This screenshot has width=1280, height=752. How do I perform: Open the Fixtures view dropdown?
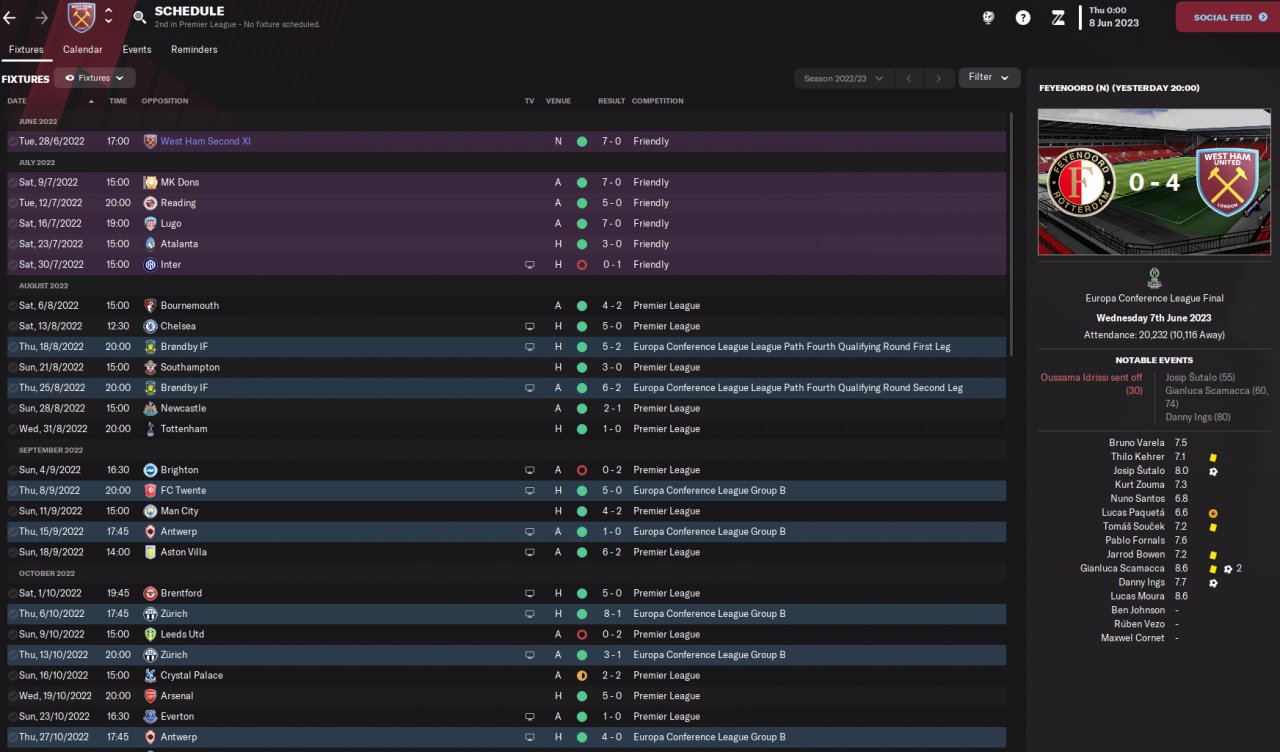click(95, 78)
